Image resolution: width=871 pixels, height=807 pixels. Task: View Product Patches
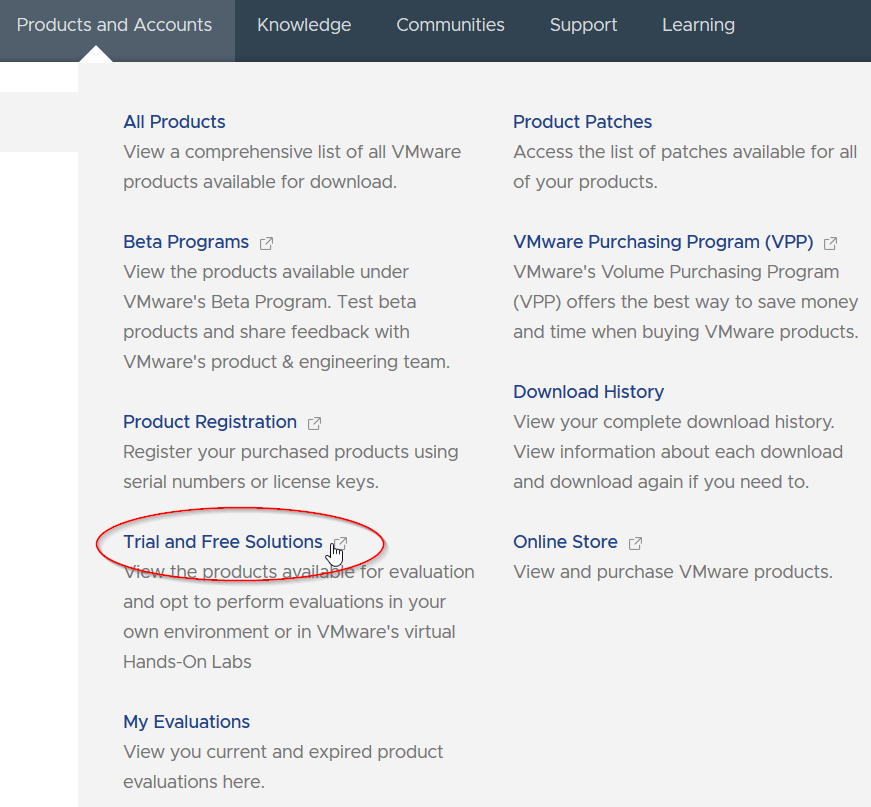pos(582,121)
